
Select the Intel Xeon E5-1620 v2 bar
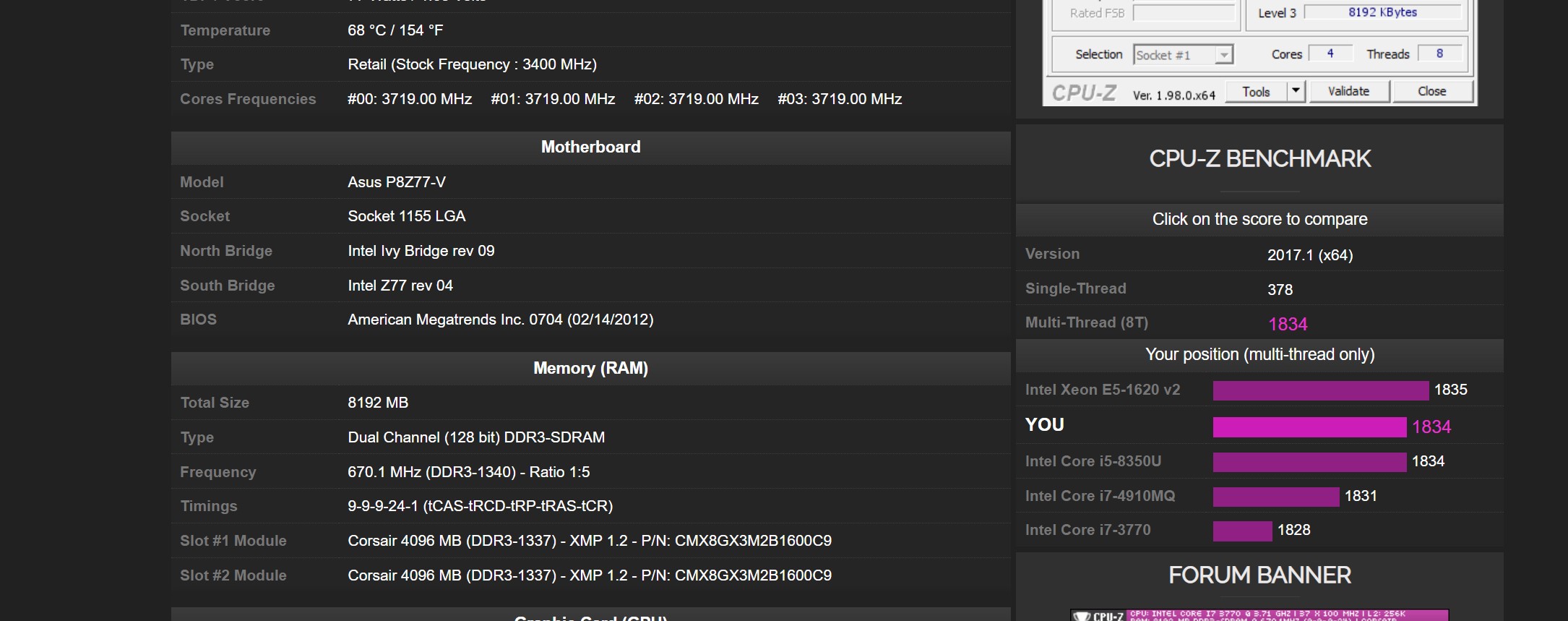click(1320, 390)
